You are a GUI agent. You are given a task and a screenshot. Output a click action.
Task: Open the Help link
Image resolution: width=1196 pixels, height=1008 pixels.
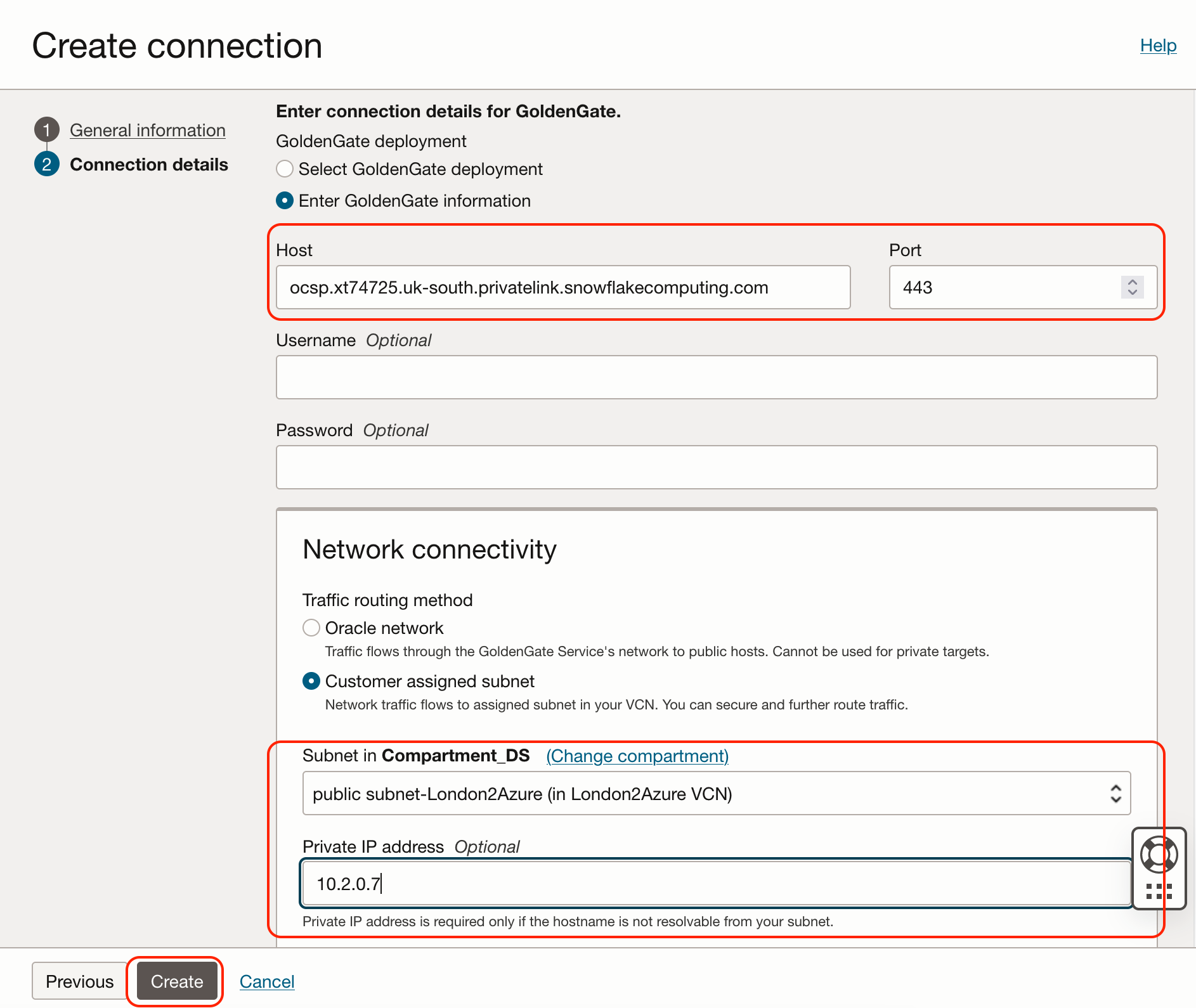pyautogui.click(x=1158, y=46)
